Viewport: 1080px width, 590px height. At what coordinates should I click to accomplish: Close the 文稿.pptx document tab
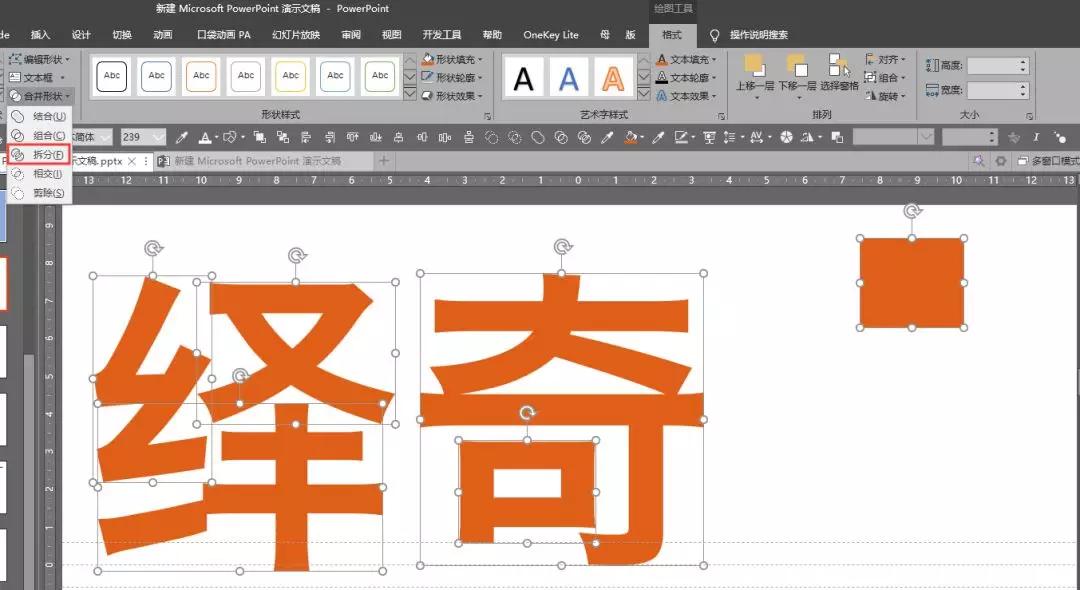pyautogui.click(x=132, y=161)
